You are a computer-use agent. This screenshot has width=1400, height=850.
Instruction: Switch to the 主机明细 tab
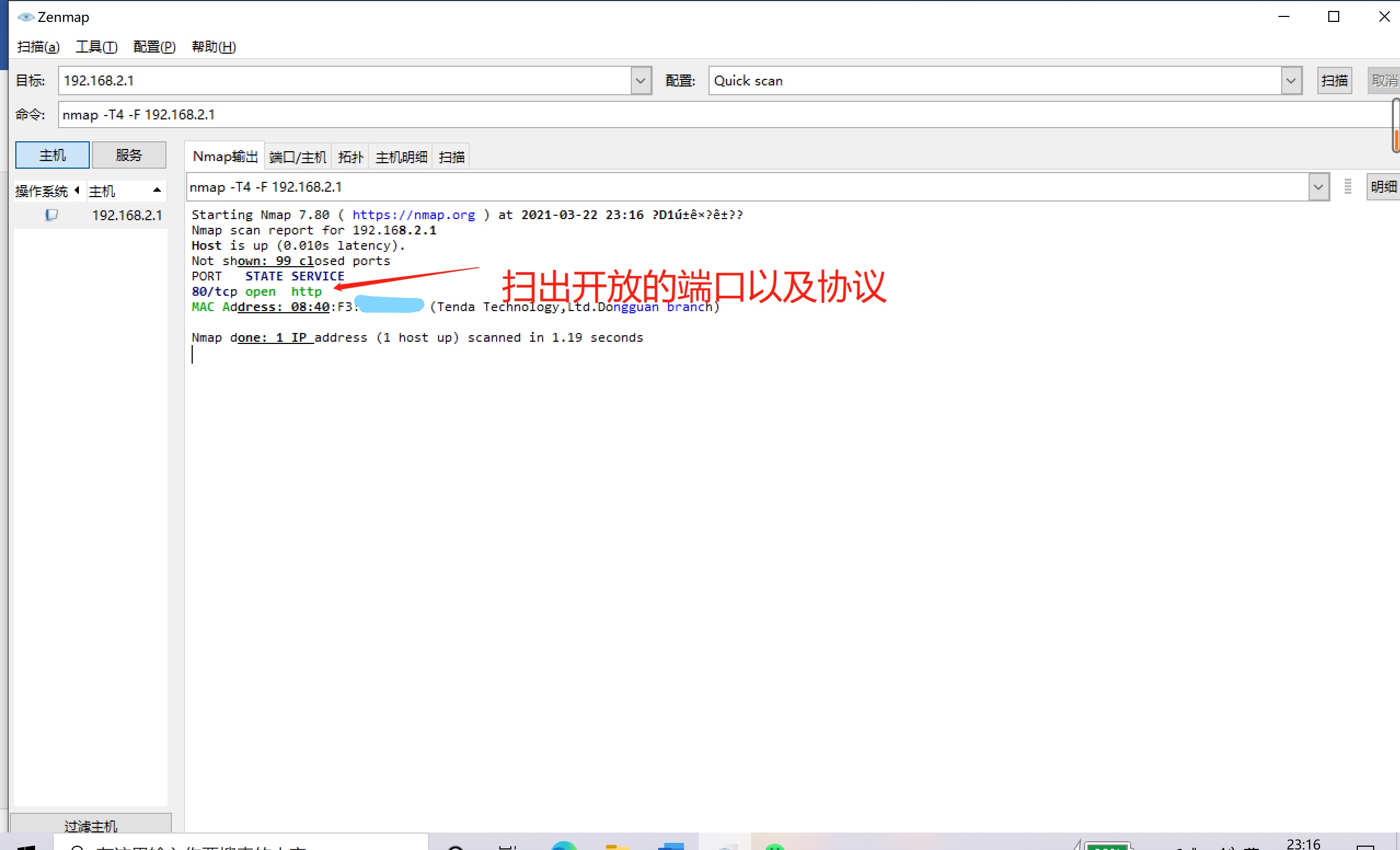(401, 157)
